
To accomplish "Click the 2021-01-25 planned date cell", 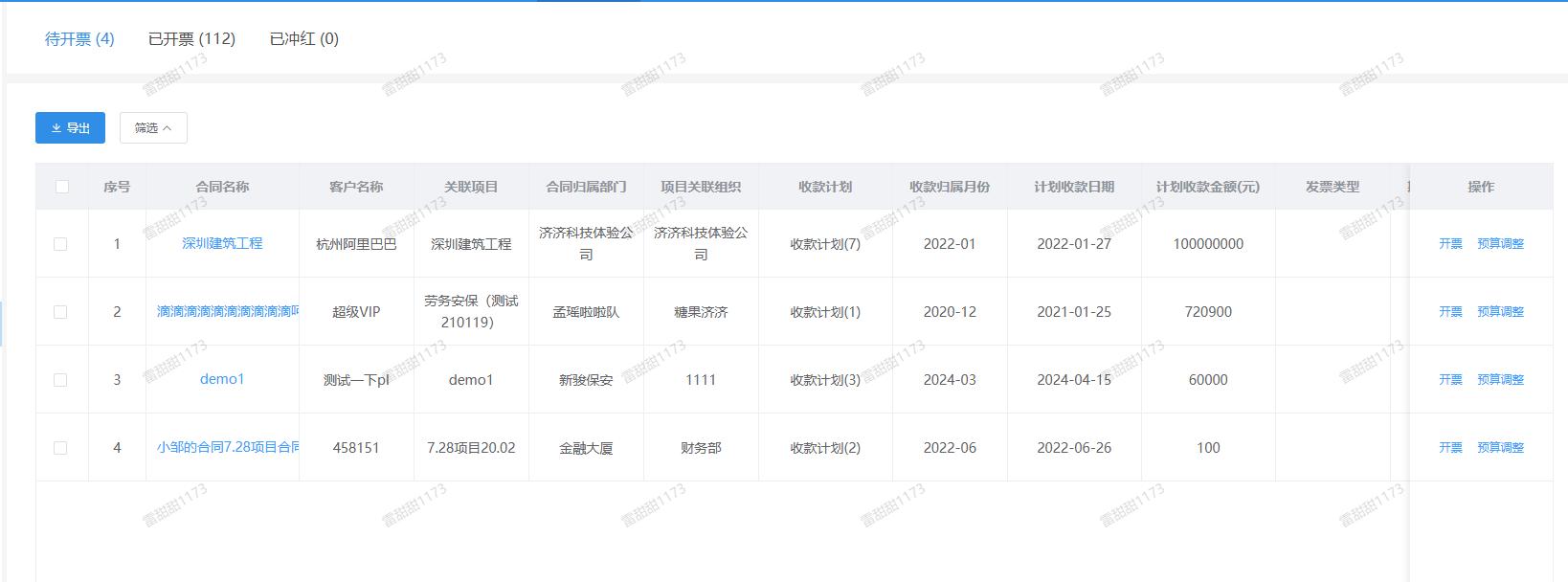I will [1074, 312].
